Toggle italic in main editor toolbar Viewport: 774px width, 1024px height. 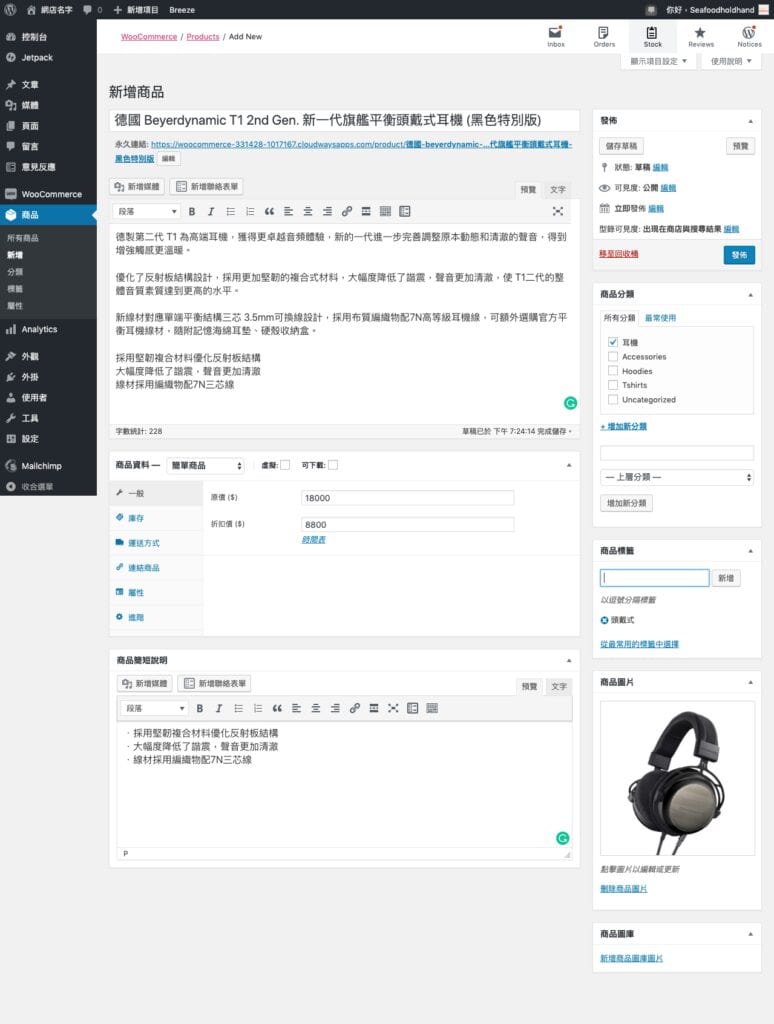pyautogui.click(x=210, y=212)
